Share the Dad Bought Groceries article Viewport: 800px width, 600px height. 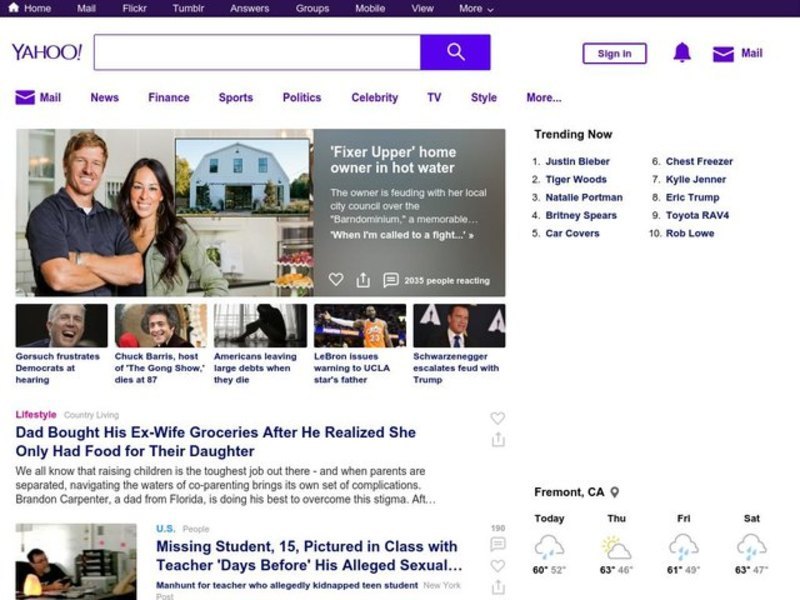[x=497, y=440]
